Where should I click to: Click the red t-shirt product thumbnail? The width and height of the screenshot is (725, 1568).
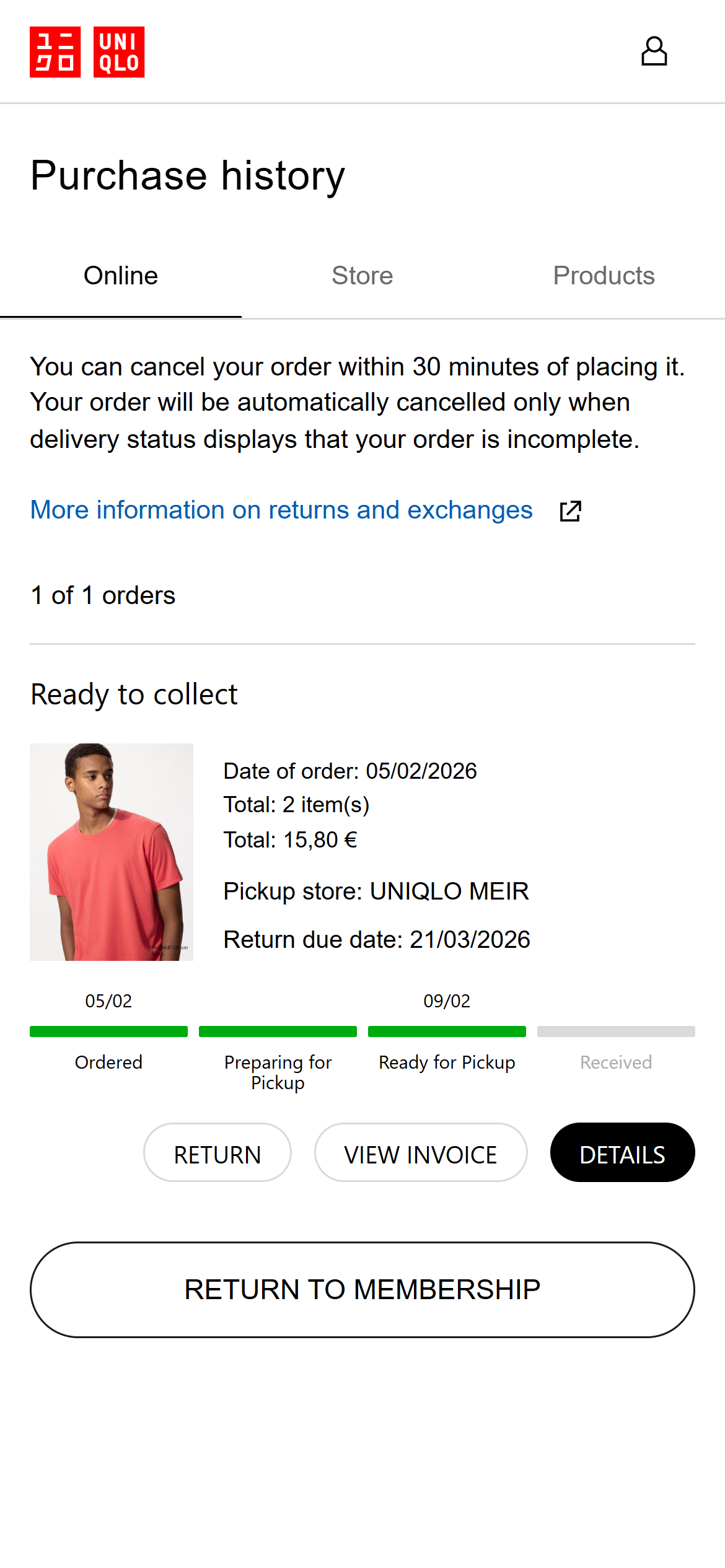[112, 852]
